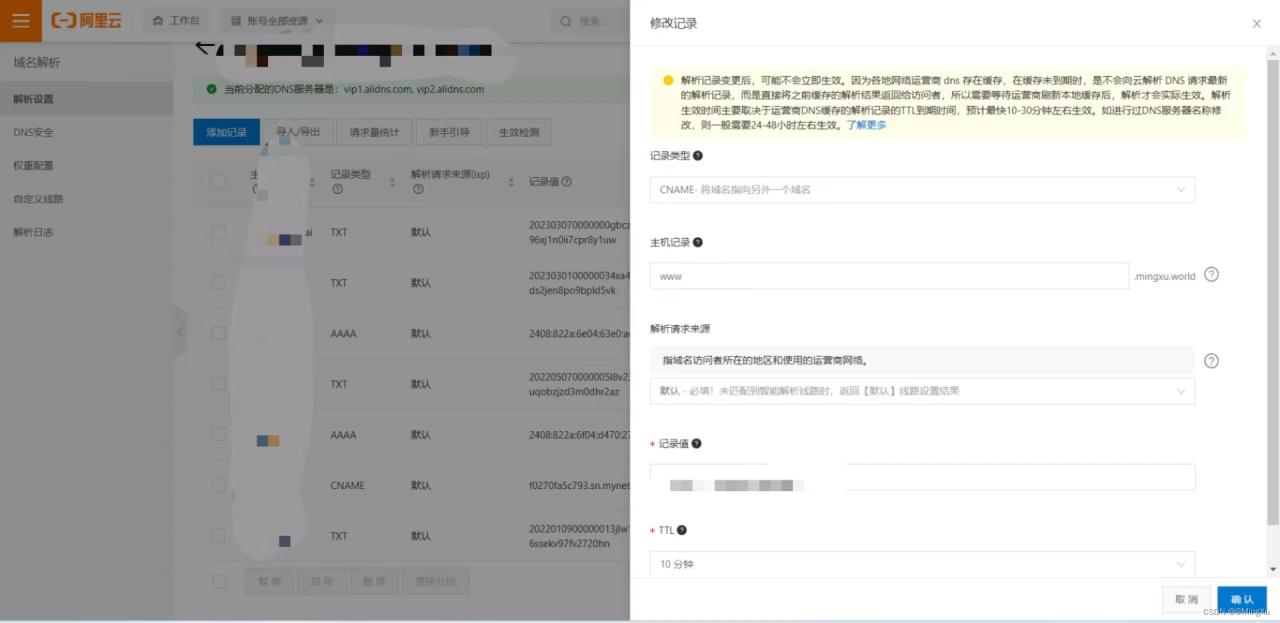The height and width of the screenshot is (623, 1280).
Task: Open the hamburger menu in top-left corner
Action: pos(20,20)
